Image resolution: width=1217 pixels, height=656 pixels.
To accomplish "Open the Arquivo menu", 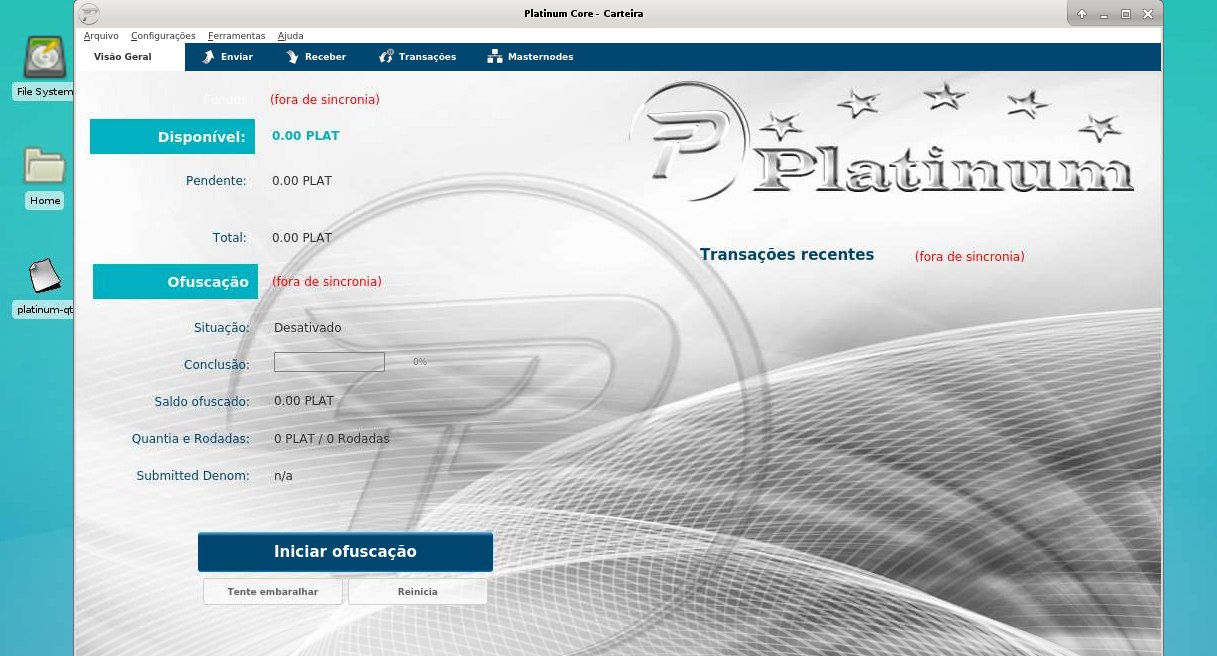I will click(x=101, y=36).
